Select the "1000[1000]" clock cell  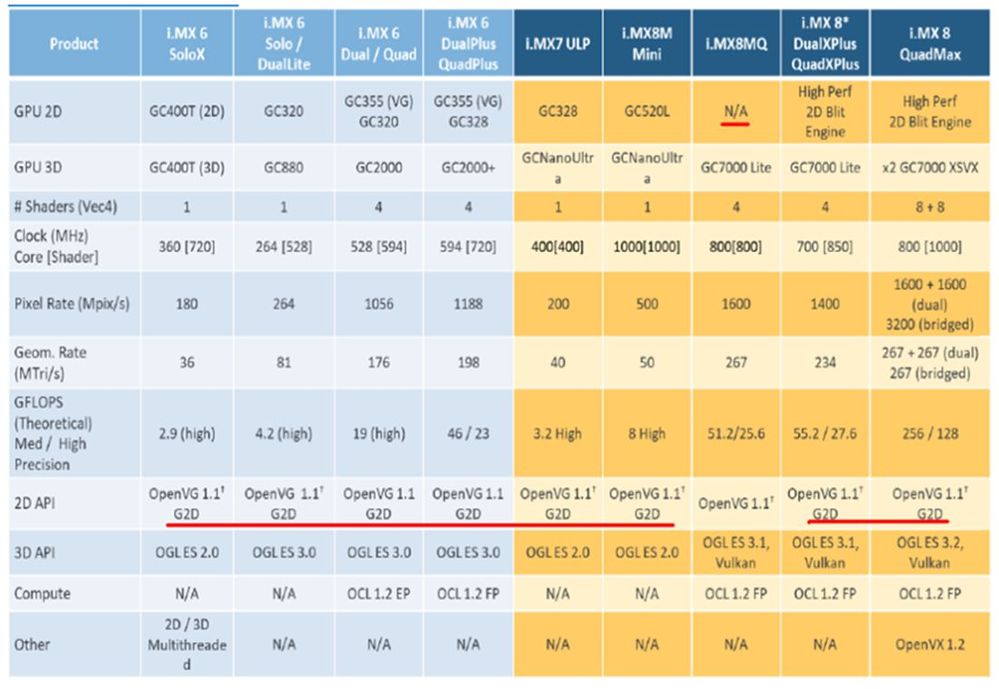pos(647,246)
